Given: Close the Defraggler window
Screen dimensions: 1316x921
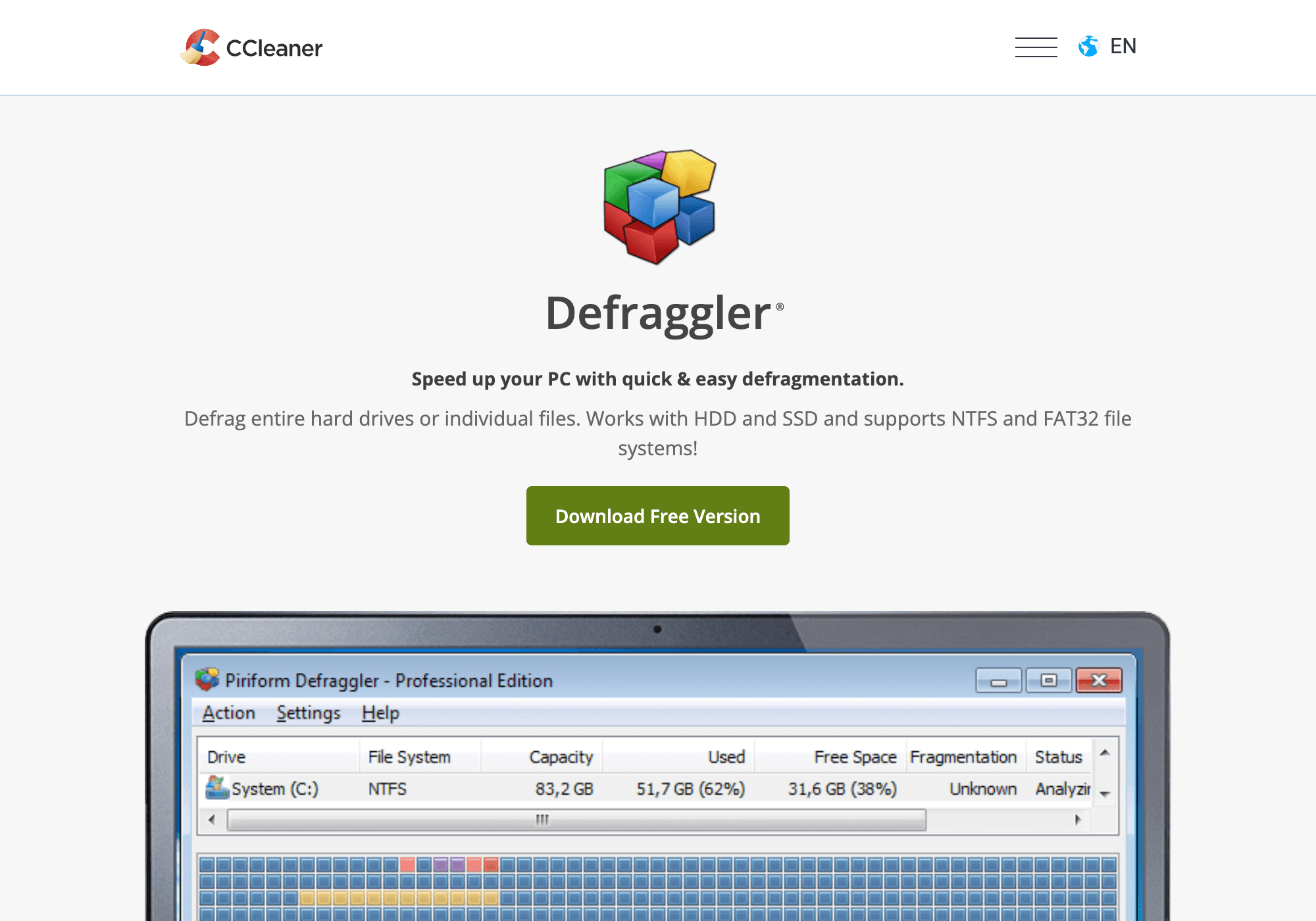Looking at the screenshot, I should [x=1099, y=680].
